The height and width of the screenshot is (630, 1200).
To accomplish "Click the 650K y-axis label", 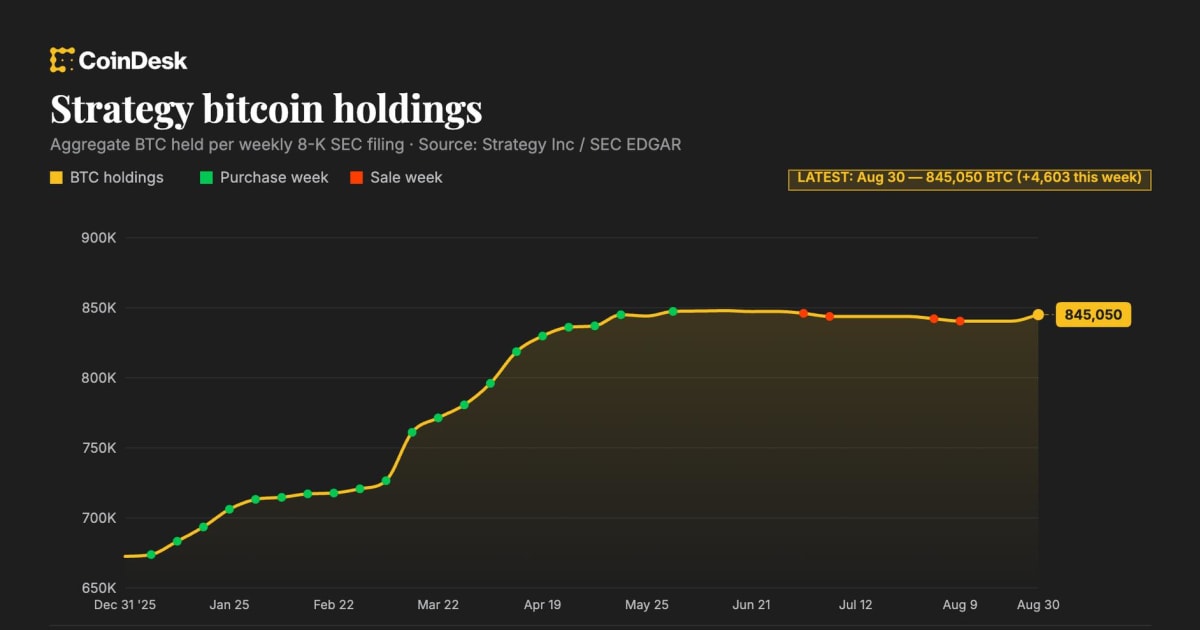I will (98, 588).
